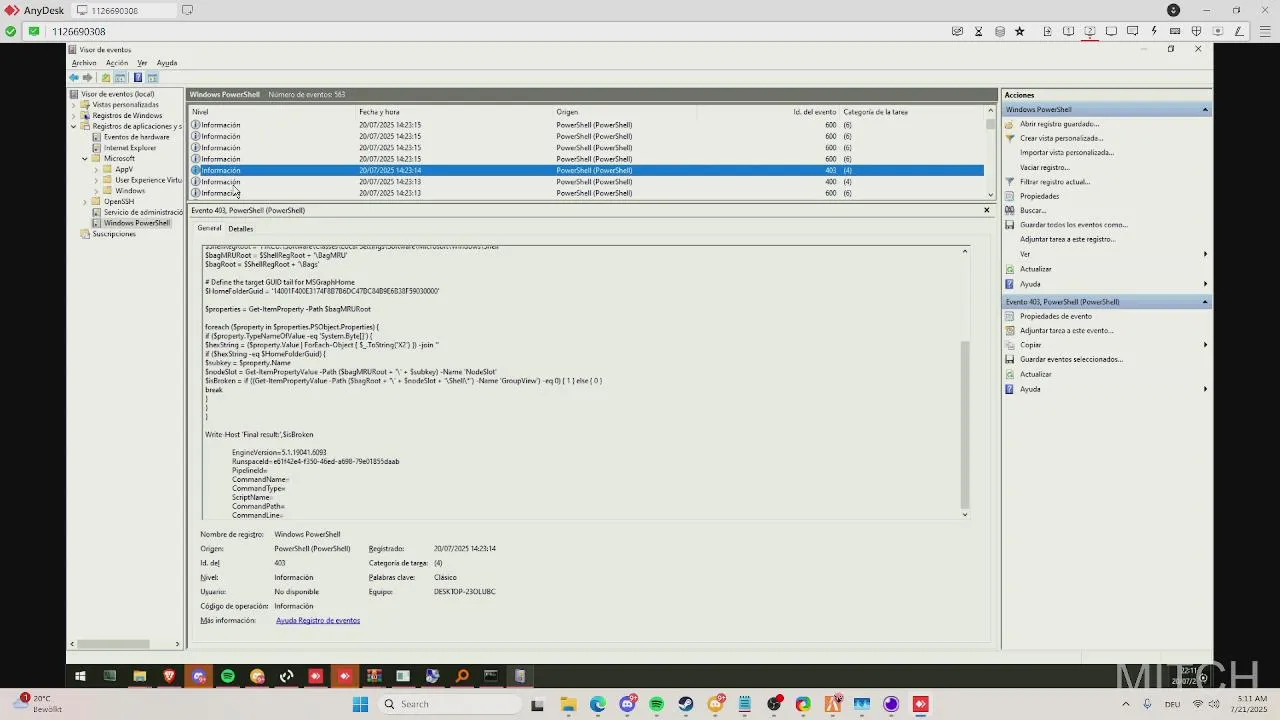Viewport: 1280px width, 720px height.
Task: Expand Vistas personalizadas tree node
Action: [74, 105]
